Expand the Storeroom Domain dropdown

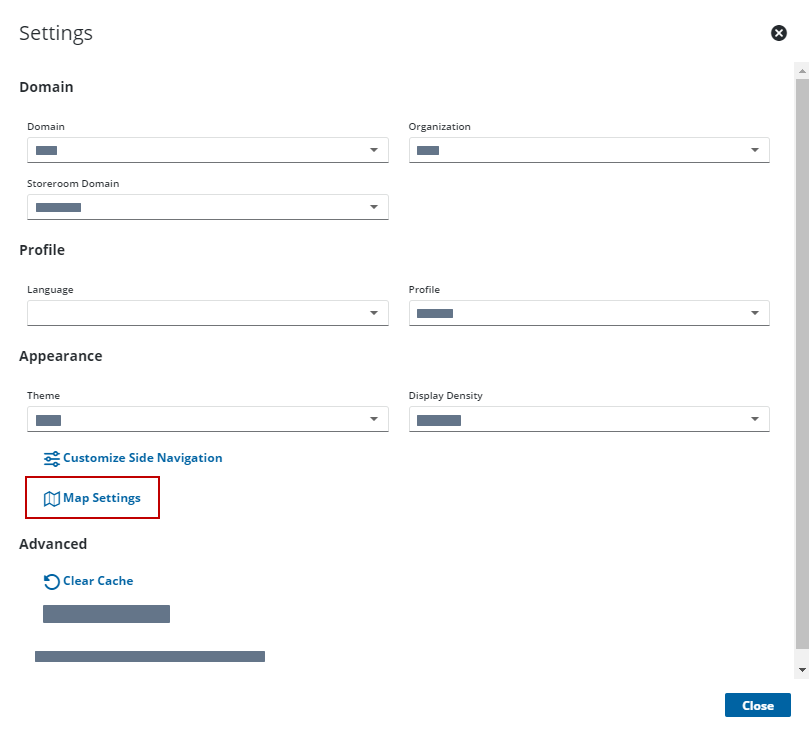point(207,207)
